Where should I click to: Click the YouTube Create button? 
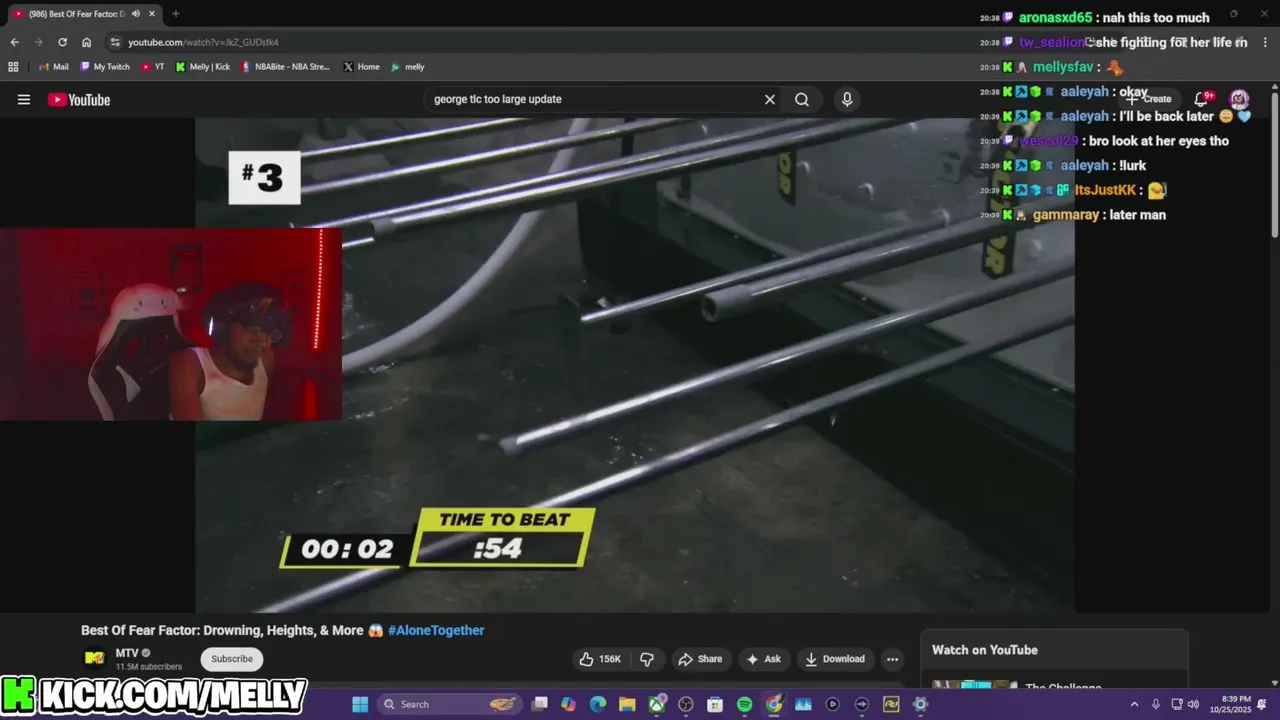pos(1150,99)
